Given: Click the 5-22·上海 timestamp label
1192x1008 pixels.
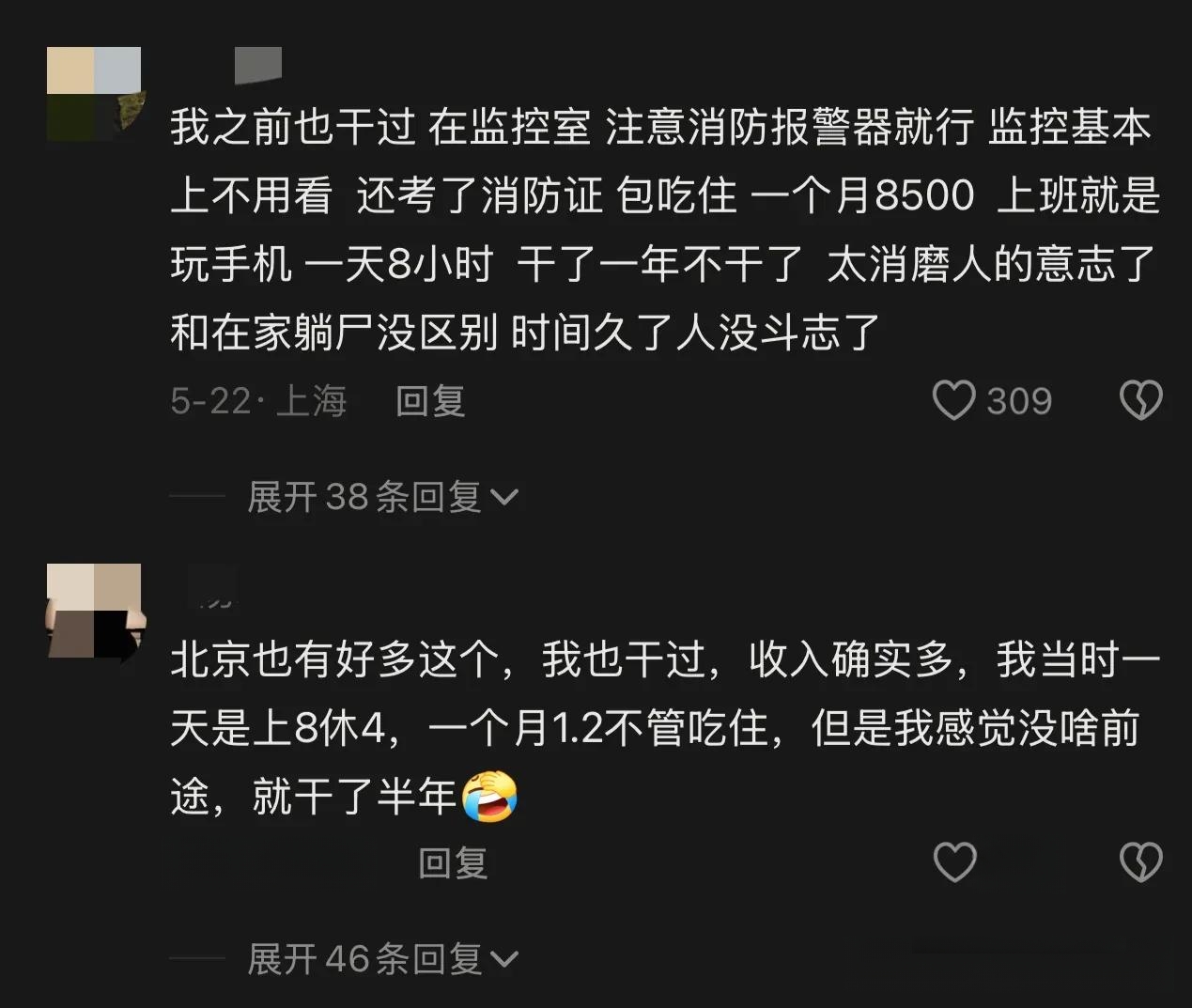Looking at the screenshot, I should [258, 401].
